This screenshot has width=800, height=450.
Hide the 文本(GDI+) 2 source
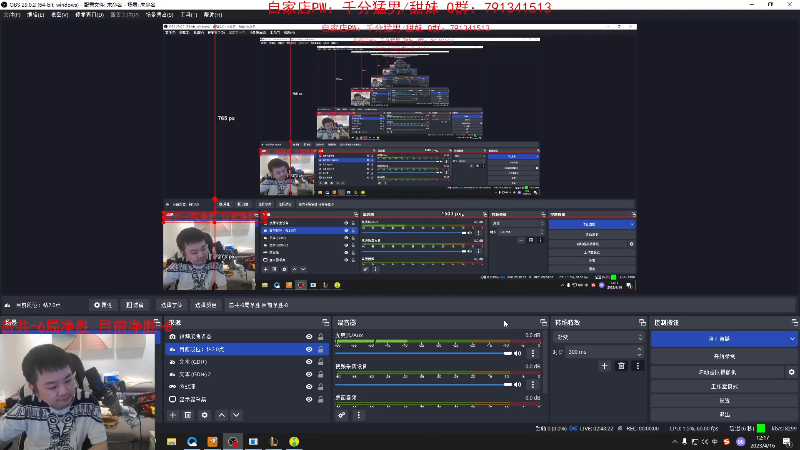coord(309,374)
